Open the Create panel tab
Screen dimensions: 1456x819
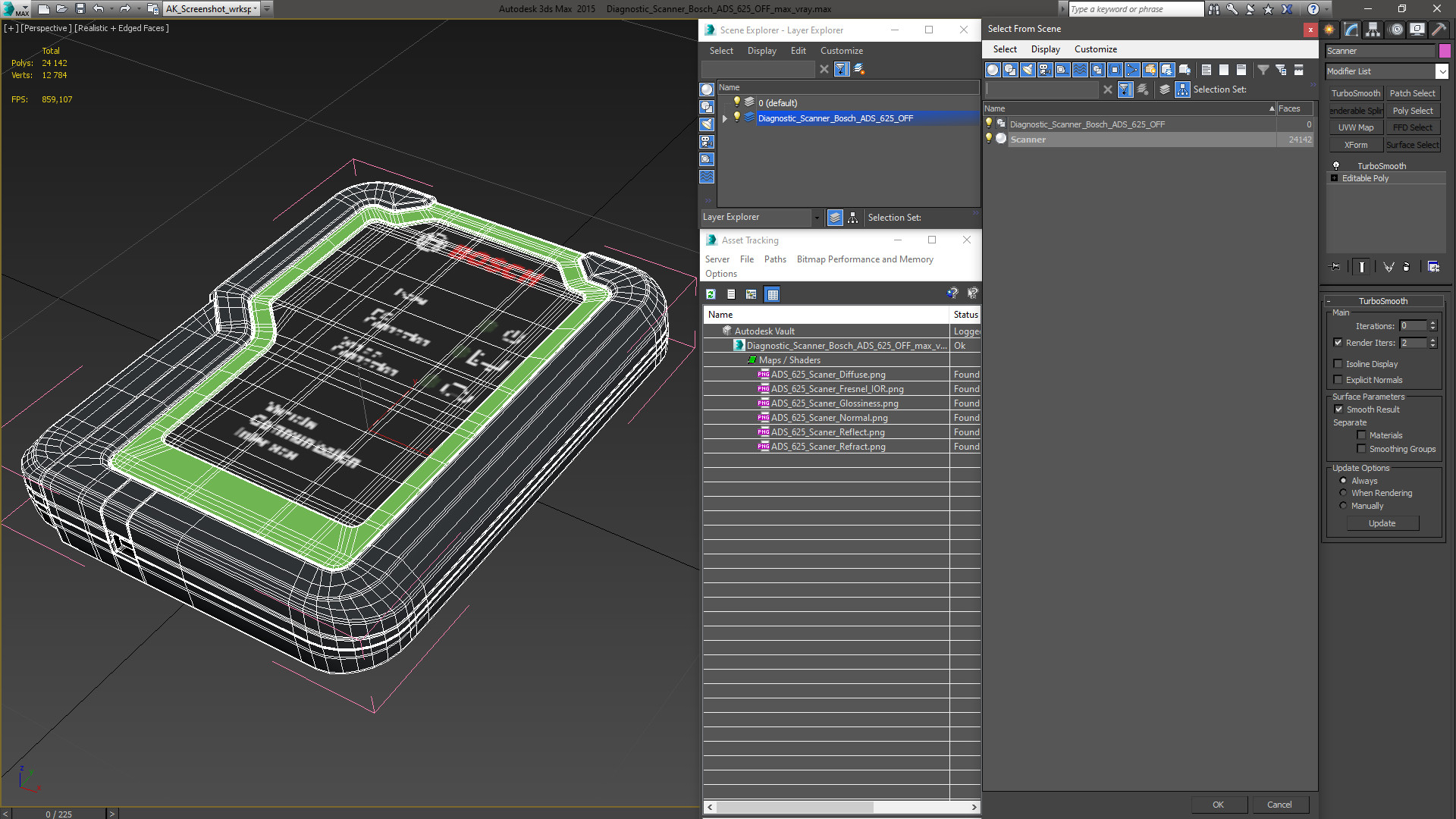(1329, 30)
